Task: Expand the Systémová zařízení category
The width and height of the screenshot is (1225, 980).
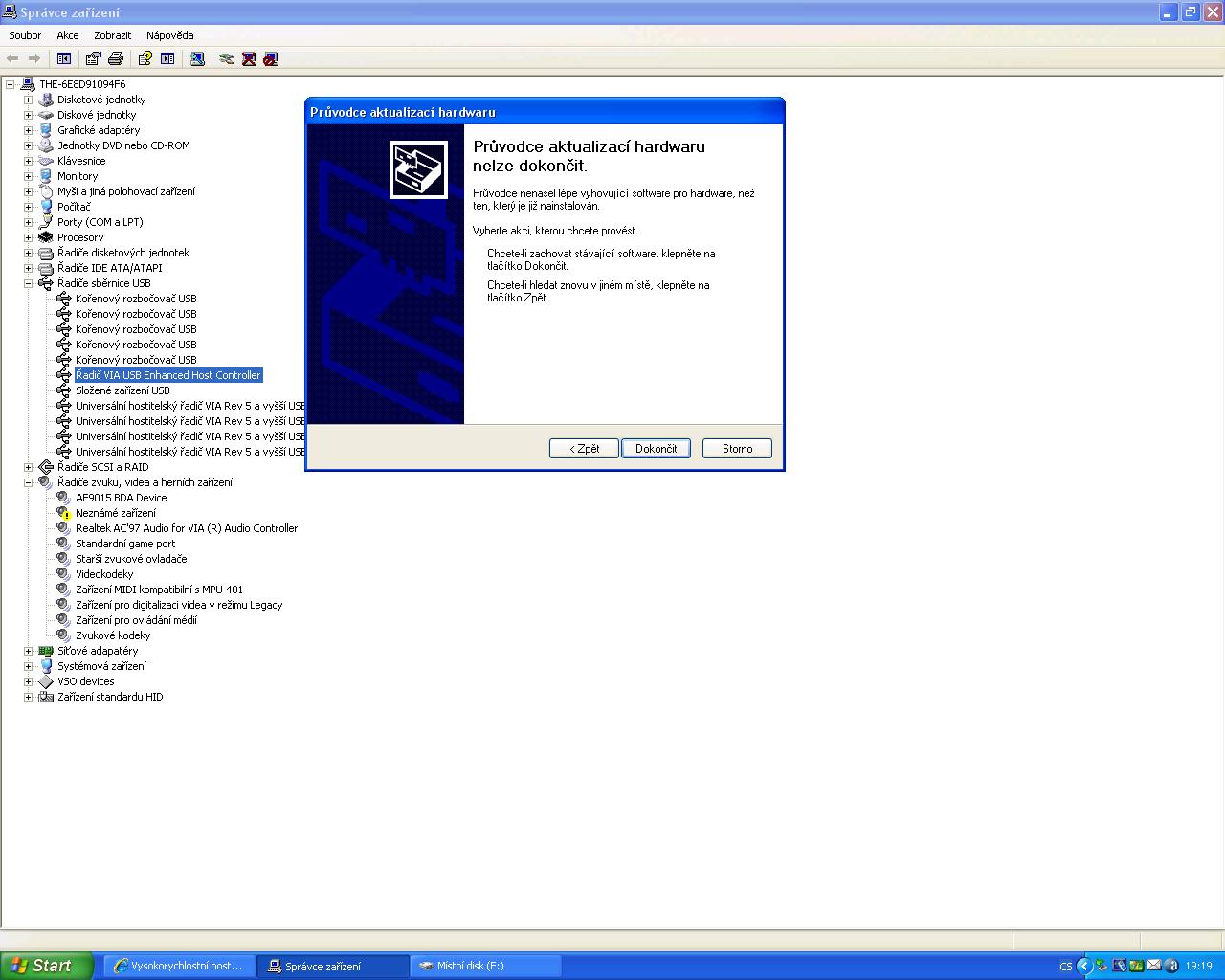Action: click(x=28, y=666)
